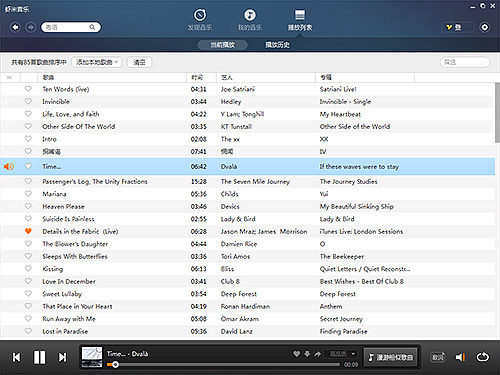The image size is (500, 375).
Task: Open artist KT Tunstall
Action: click(x=236, y=126)
